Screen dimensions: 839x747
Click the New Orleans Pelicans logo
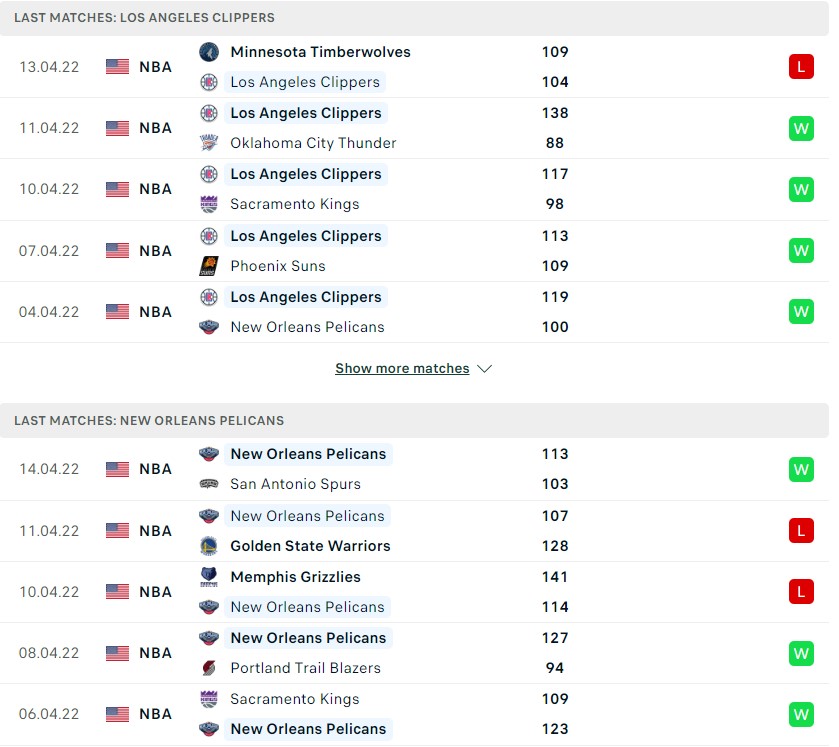(210, 327)
